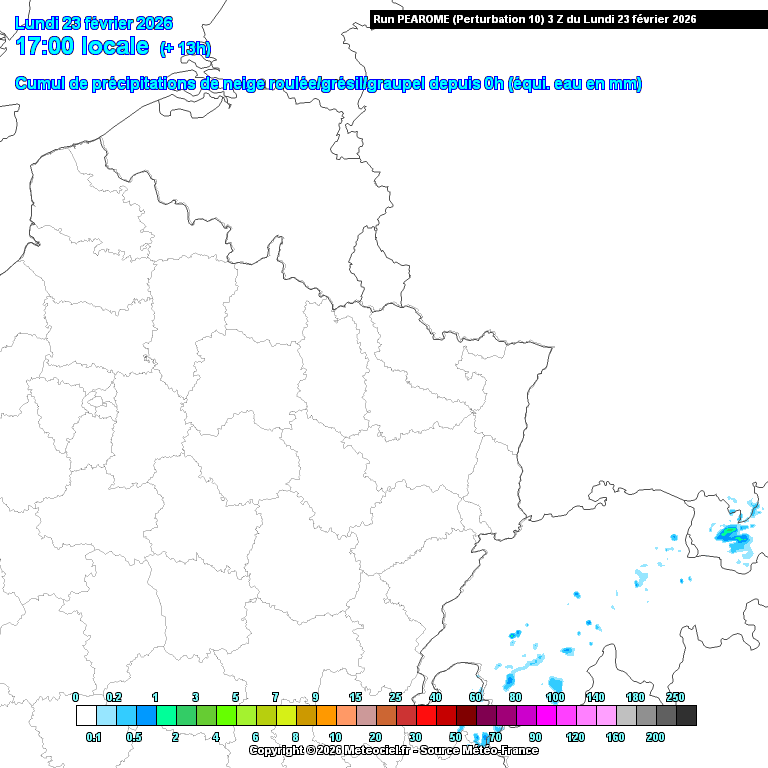
Task: Click the 40 legend value label
Action: coord(435,697)
